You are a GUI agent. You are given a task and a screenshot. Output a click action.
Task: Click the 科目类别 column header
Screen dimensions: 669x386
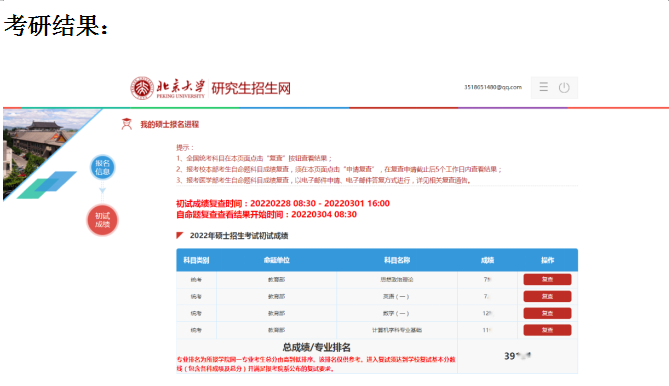196,260
